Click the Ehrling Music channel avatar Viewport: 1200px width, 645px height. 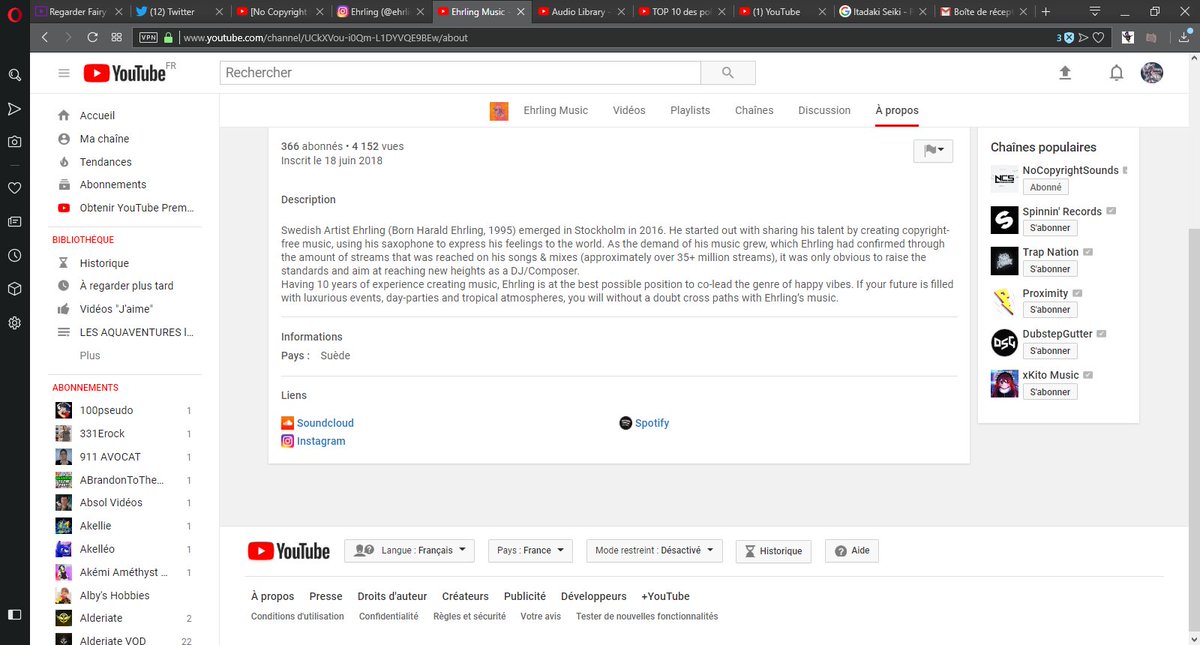click(499, 111)
